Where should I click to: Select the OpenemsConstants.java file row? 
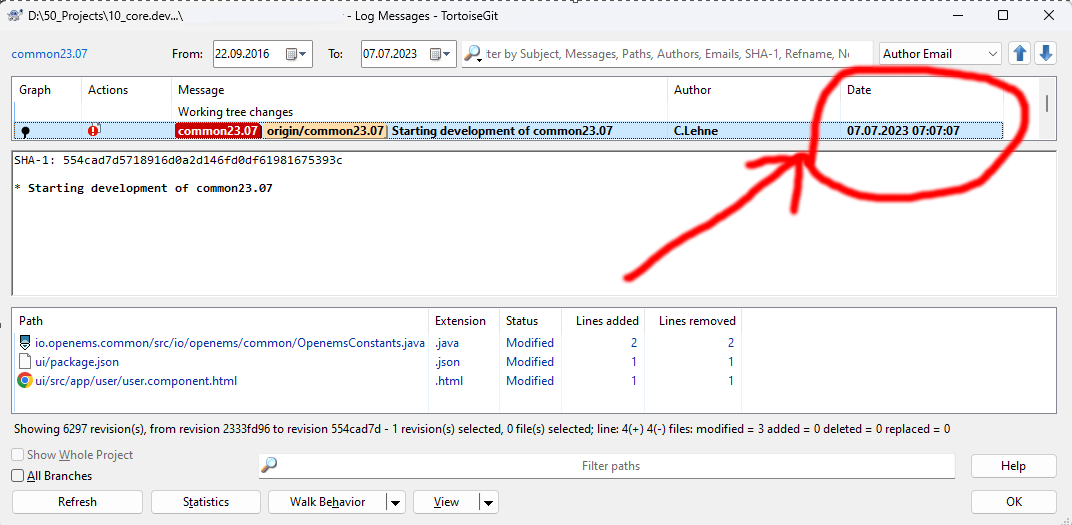377,342
